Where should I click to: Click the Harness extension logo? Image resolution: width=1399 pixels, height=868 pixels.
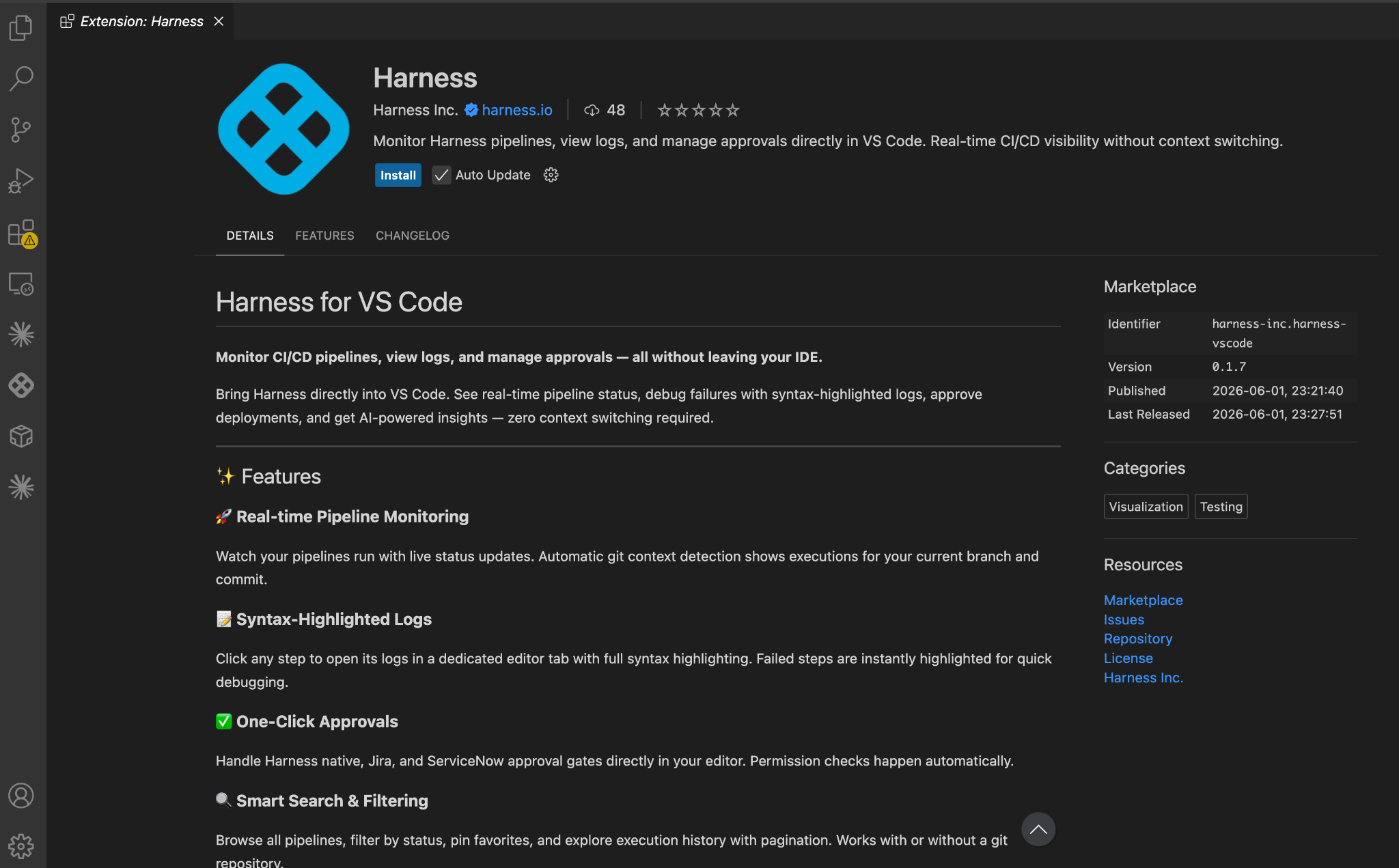pyautogui.click(x=283, y=129)
